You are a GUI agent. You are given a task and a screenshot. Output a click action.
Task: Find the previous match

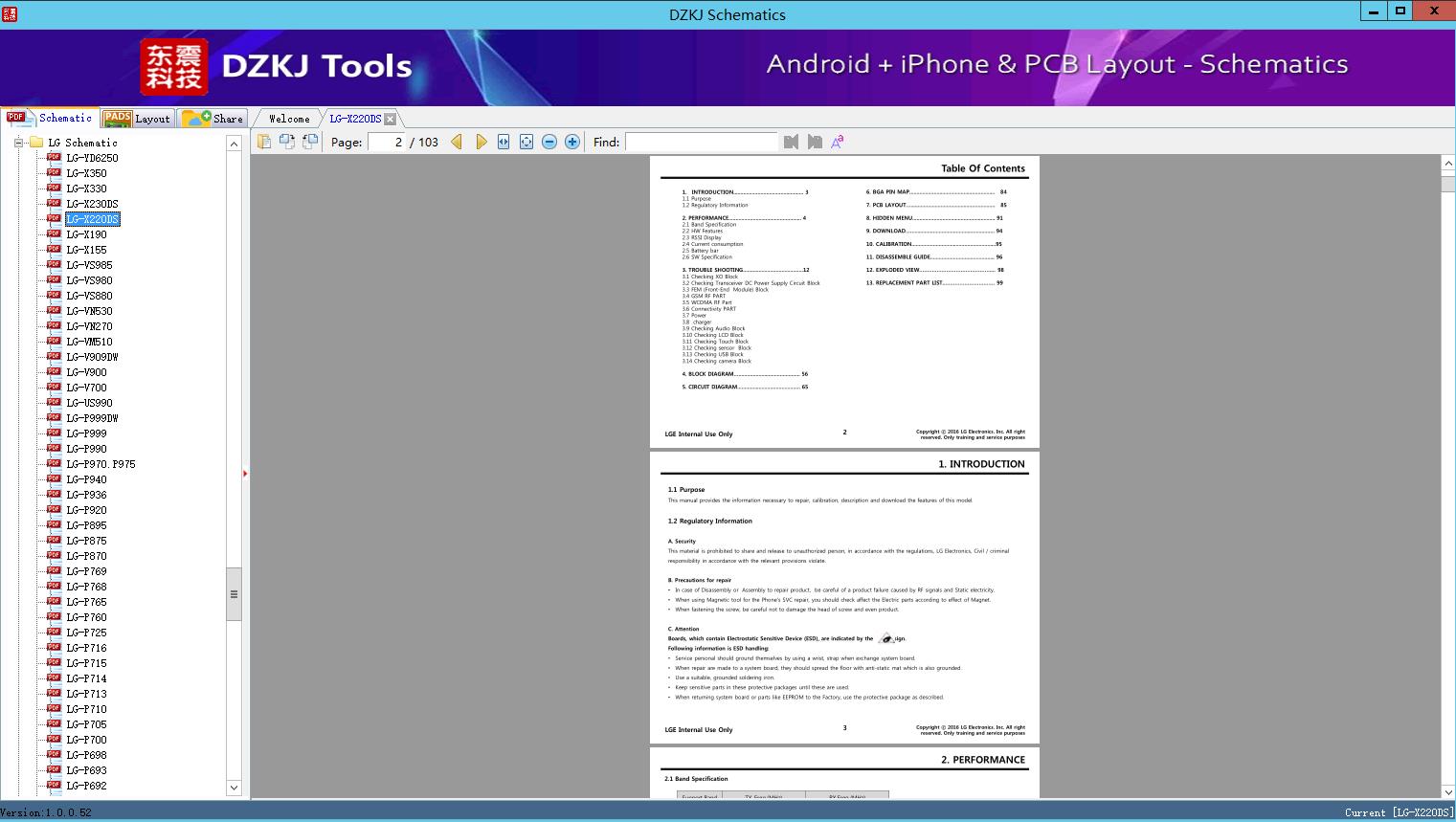coord(791,142)
